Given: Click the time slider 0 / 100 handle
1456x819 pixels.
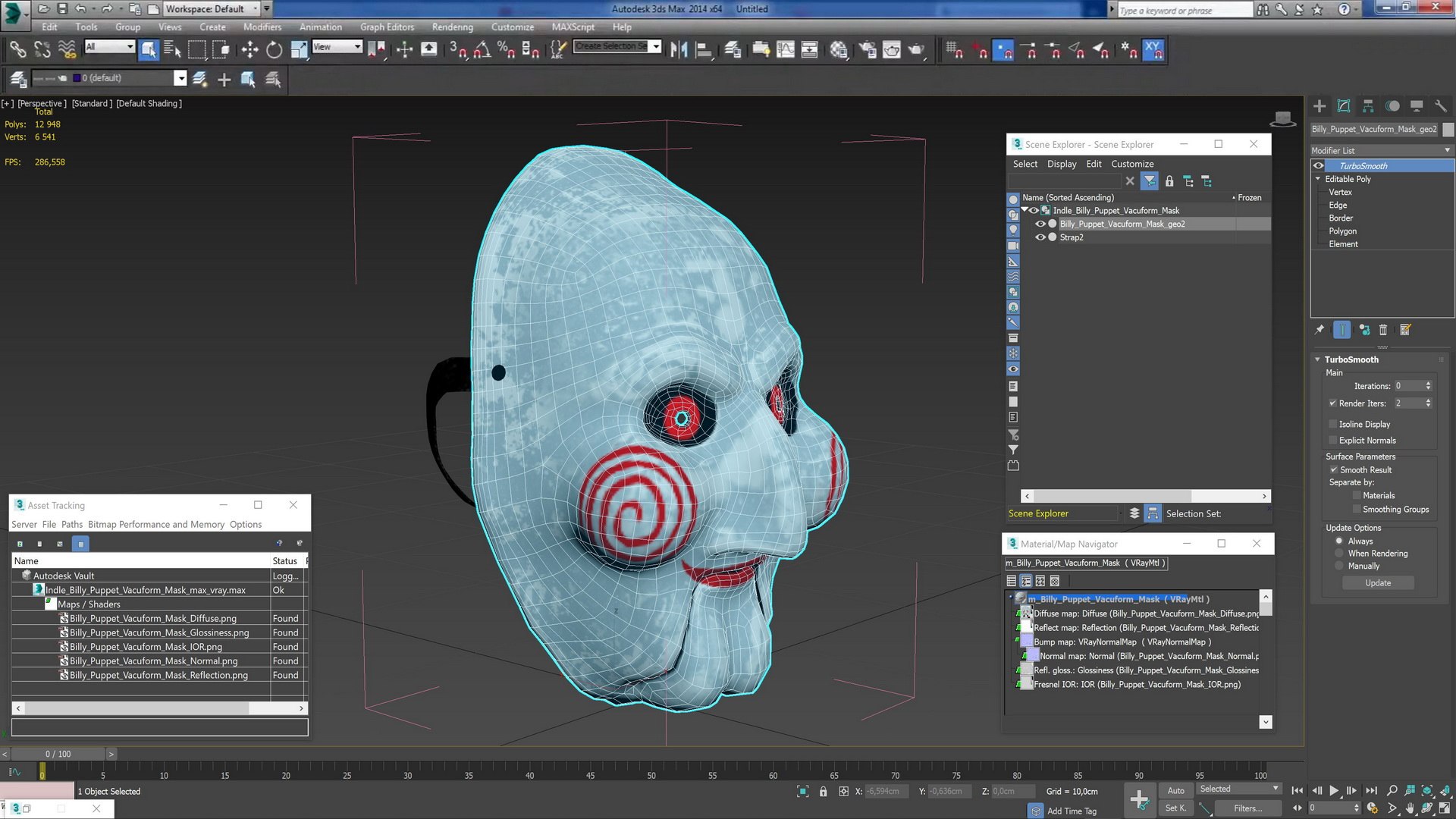Looking at the screenshot, I should [58, 754].
